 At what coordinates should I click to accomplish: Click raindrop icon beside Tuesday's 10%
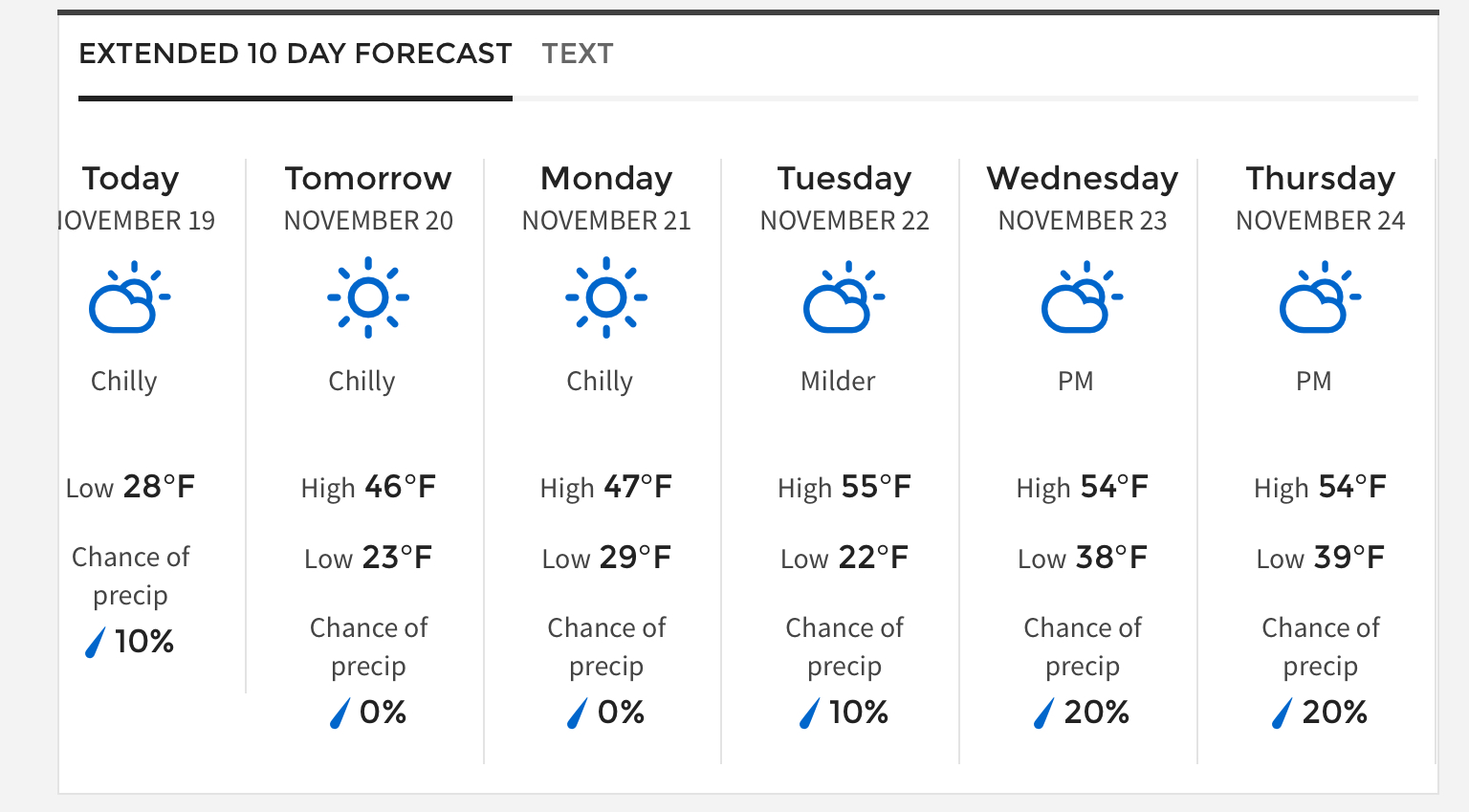click(x=809, y=713)
